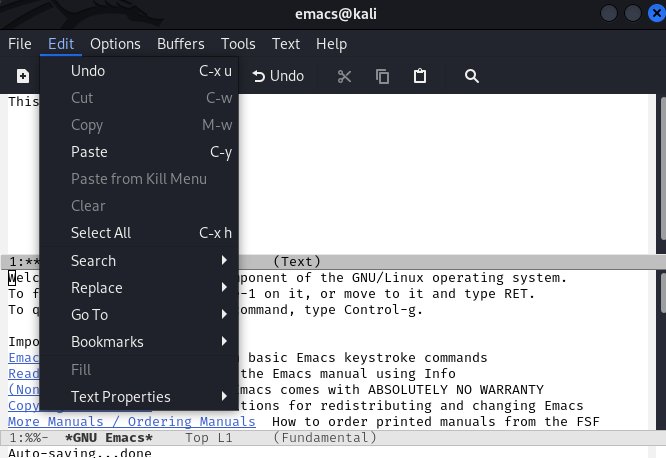Close the open Edit menu
Viewport: 666px width, 458px height.
tap(61, 44)
